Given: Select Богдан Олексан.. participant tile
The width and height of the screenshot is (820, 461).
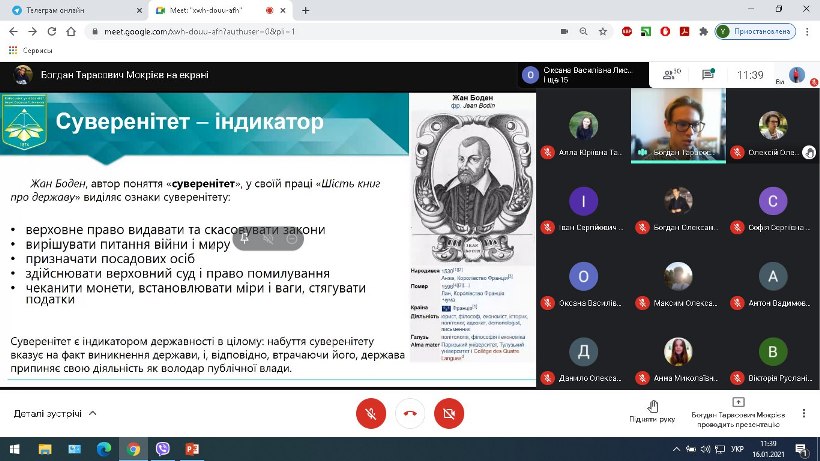Looking at the screenshot, I should [x=678, y=201].
